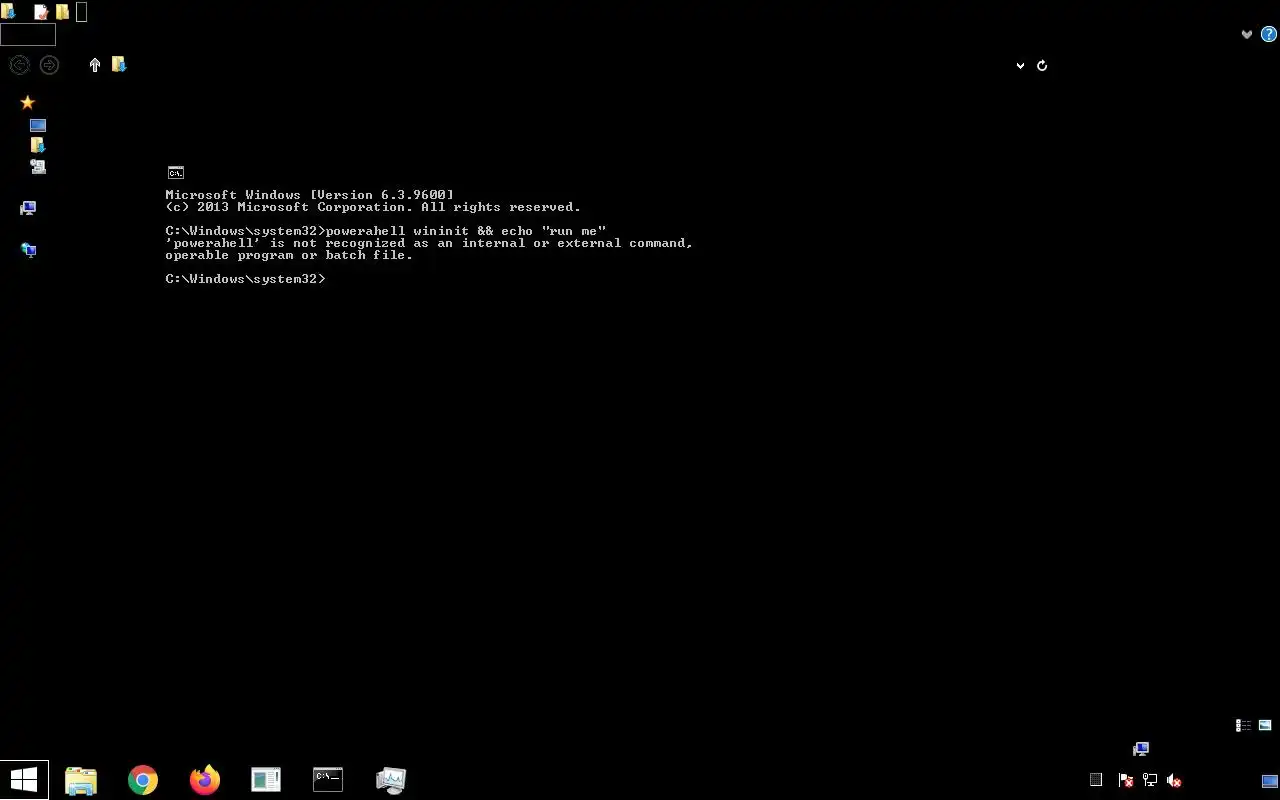1280x800 pixels.
Task: Open muted volume icon in system tray
Action: [x=1174, y=780]
